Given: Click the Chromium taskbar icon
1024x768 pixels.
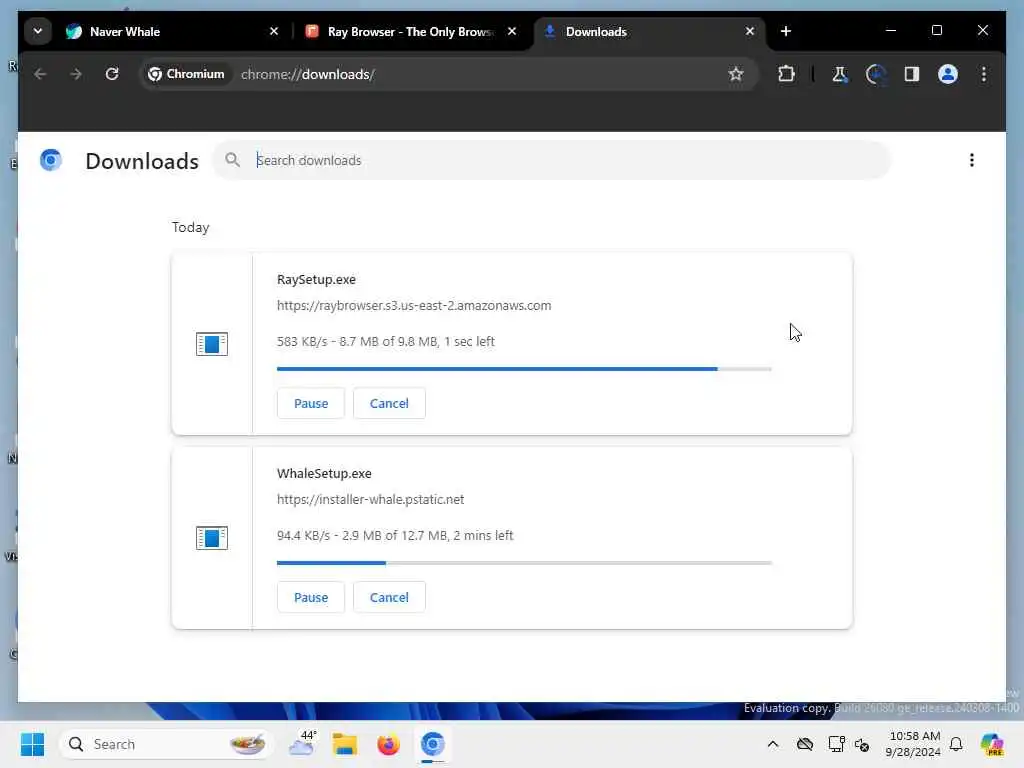Looking at the screenshot, I should [x=432, y=744].
